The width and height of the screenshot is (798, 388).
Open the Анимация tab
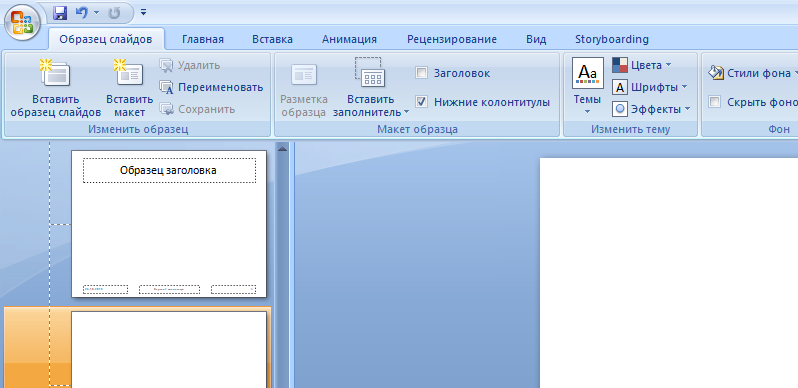point(349,39)
